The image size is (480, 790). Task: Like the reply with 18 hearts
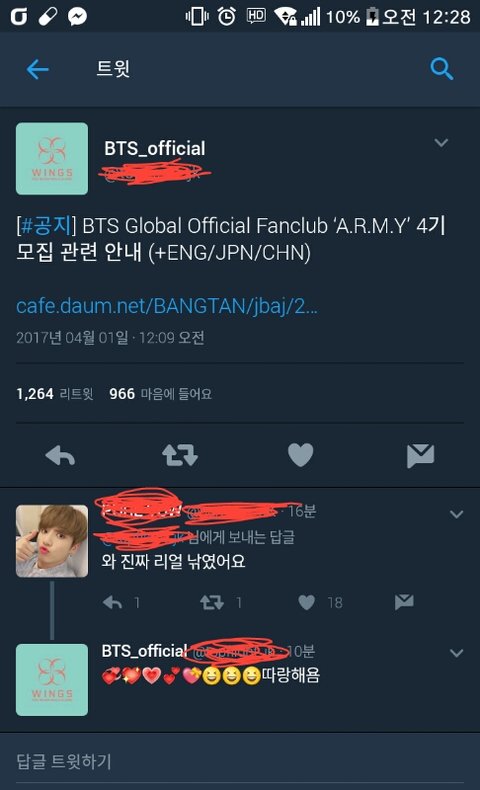click(x=306, y=602)
